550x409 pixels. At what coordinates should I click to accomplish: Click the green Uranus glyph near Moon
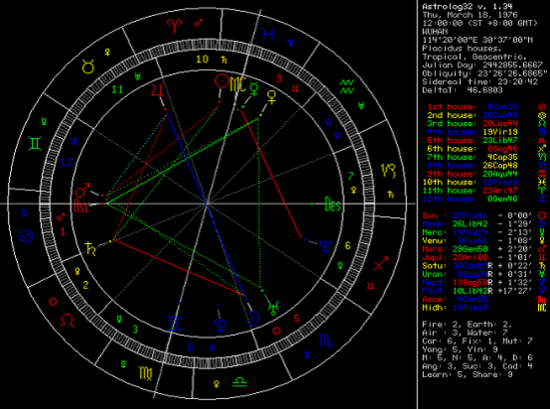tap(273, 309)
